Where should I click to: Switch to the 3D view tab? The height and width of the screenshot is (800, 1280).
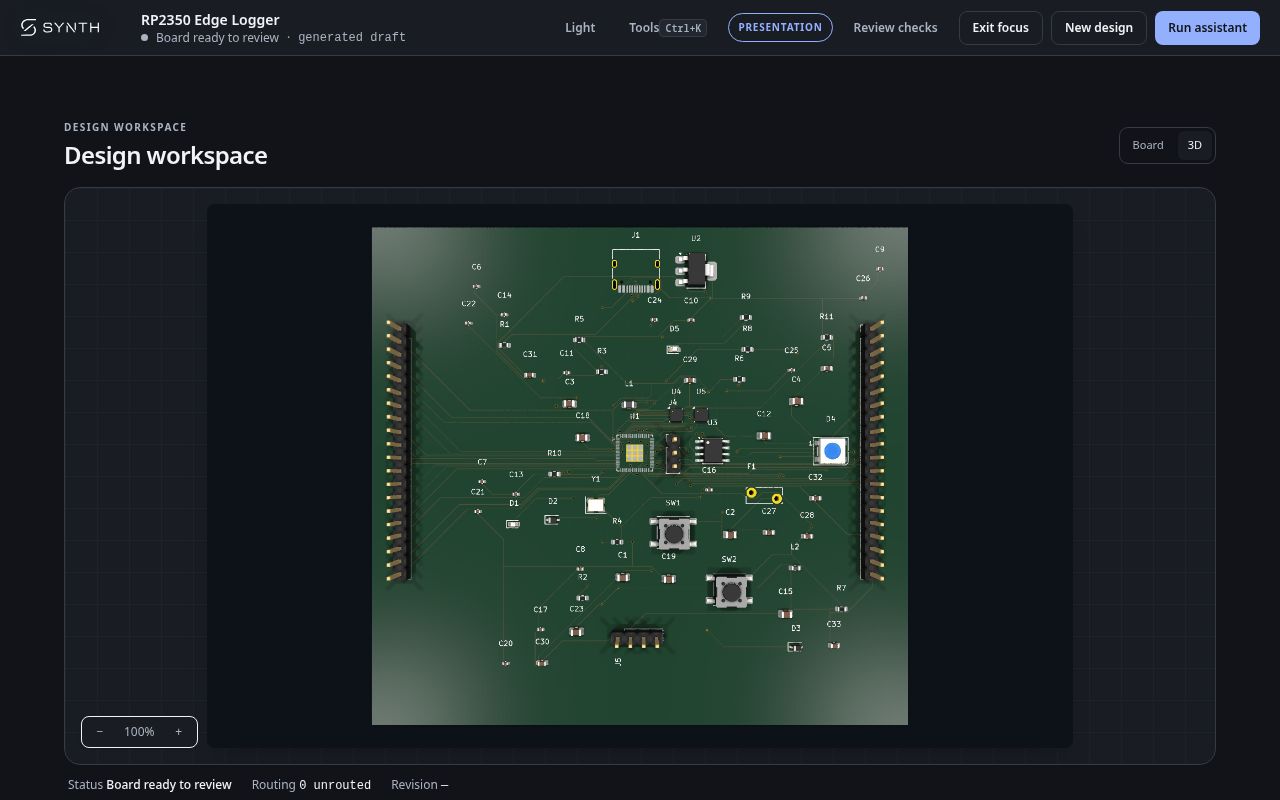1194,145
